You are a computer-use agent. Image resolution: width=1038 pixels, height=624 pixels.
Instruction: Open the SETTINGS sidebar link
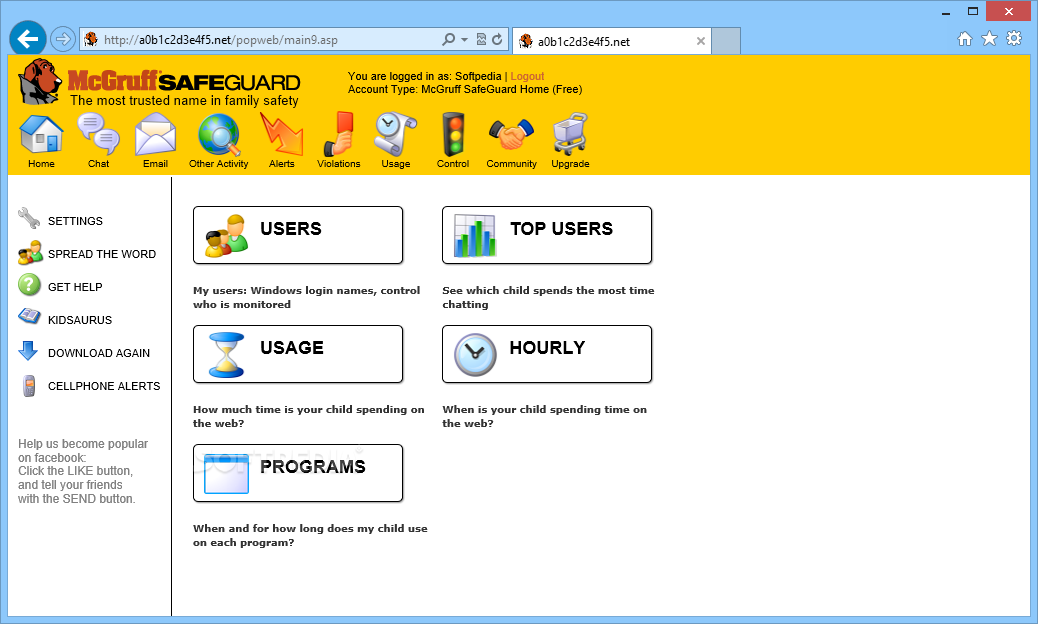(75, 221)
